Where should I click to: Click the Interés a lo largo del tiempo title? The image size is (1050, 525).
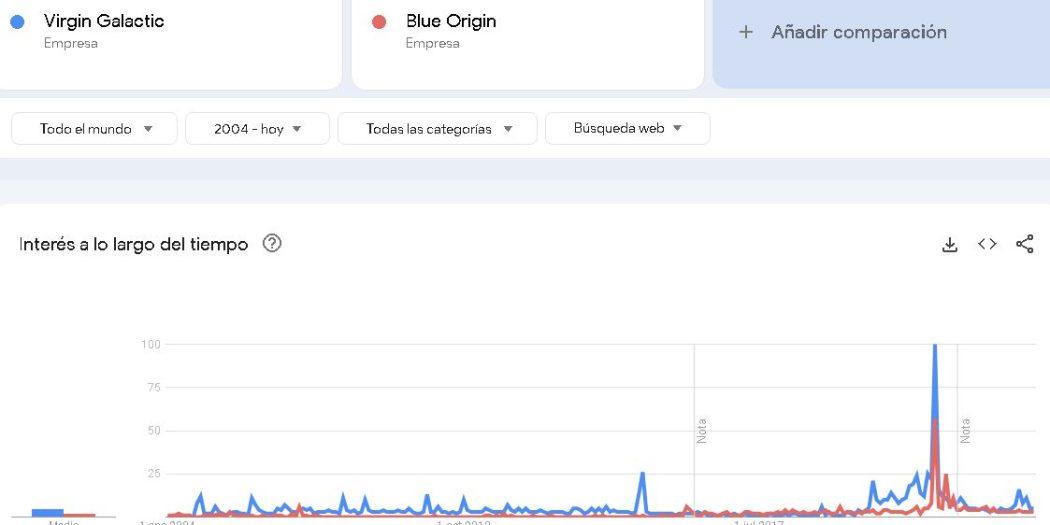133,244
